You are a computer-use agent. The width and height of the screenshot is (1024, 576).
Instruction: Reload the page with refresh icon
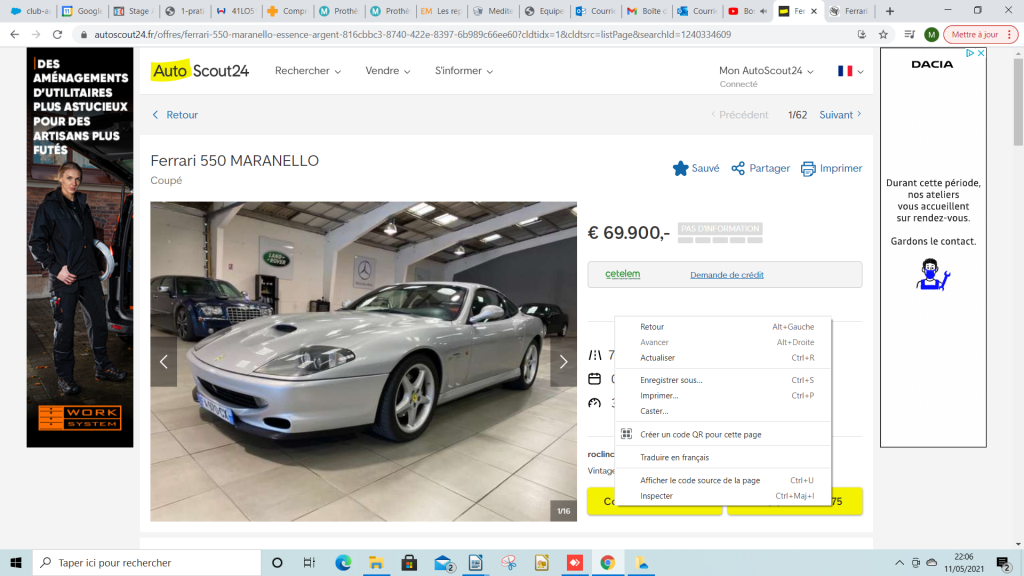click(x=57, y=35)
